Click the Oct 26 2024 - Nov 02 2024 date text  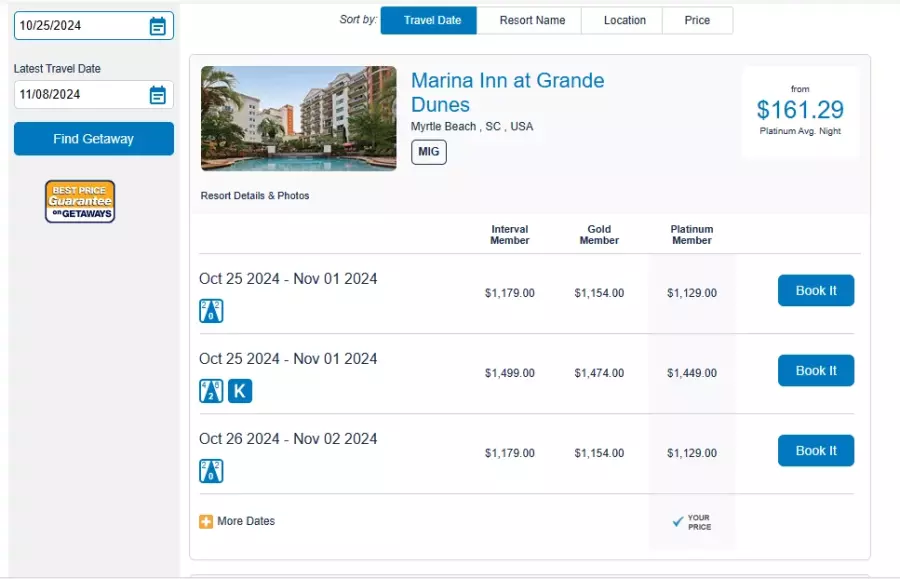[x=288, y=439]
